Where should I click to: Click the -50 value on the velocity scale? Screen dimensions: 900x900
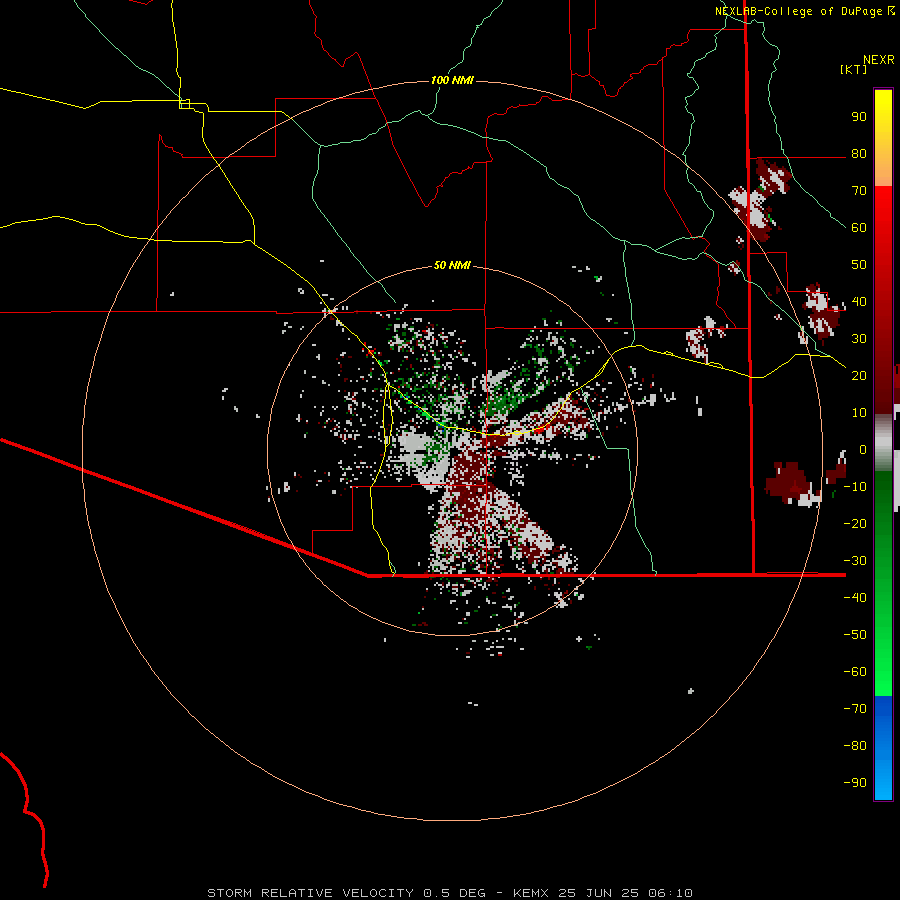point(855,635)
